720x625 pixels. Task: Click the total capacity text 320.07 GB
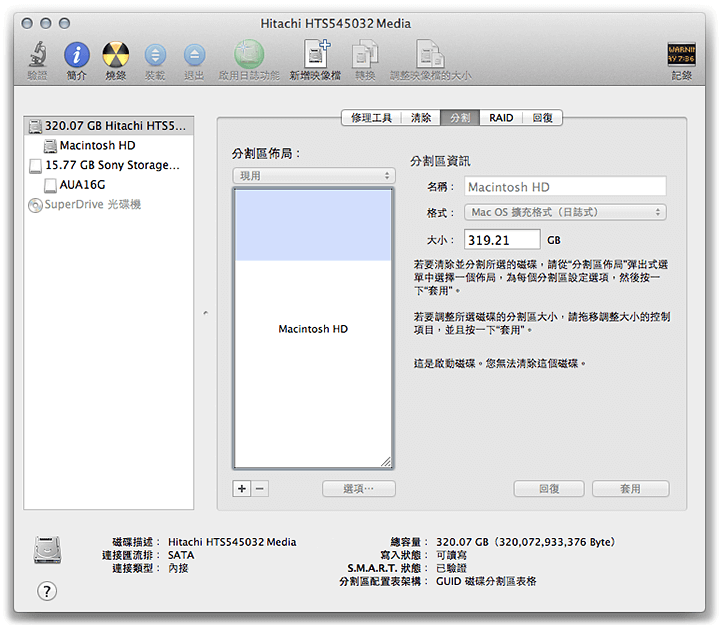coord(525,542)
